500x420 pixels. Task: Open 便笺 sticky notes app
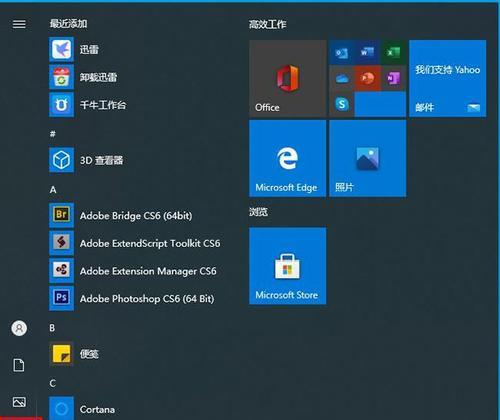point(61,354)
